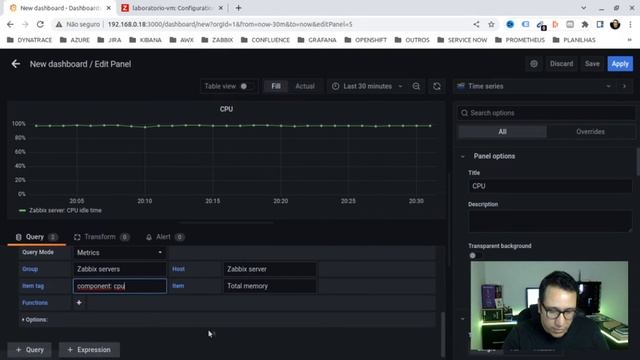The image size is (640, 360).
Task: Switch to the Transform tab
Action: click(x=102, y=237)
